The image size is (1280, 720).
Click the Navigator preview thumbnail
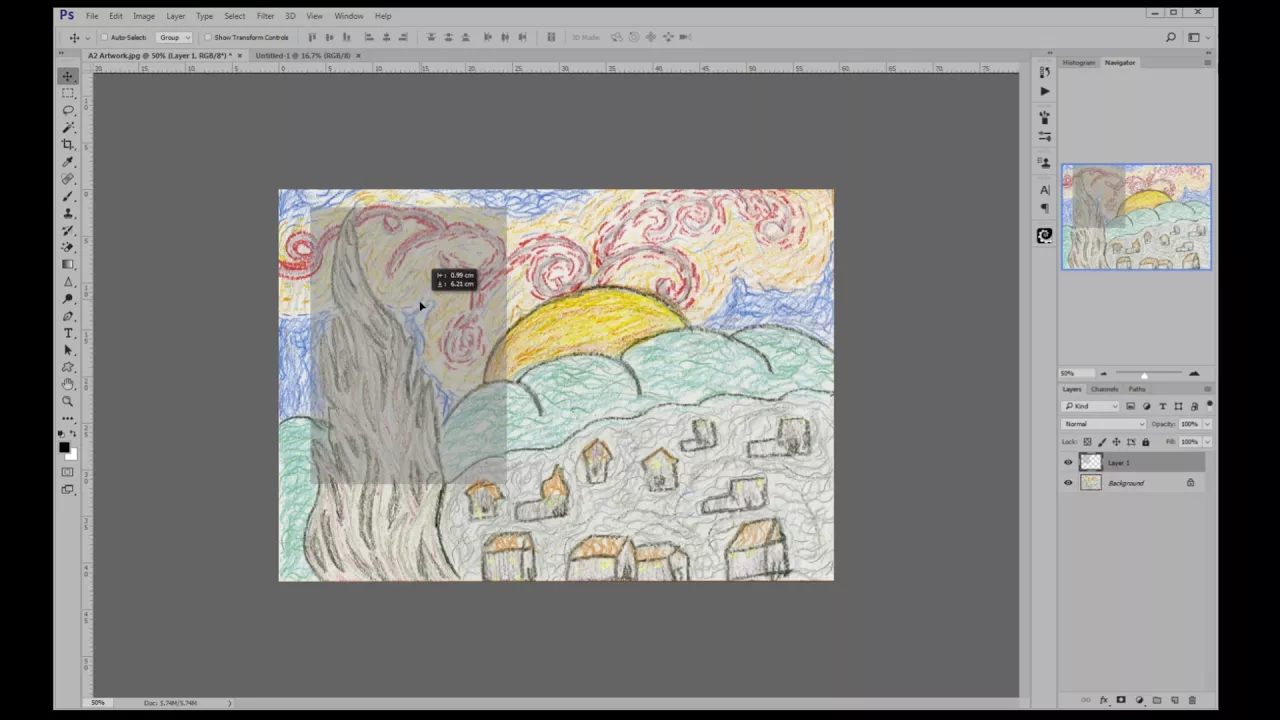click(1136, 217)
